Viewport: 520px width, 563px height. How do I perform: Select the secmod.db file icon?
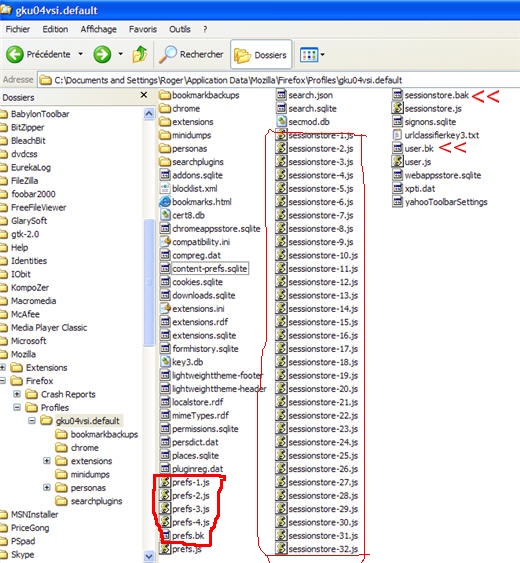click(x=281, y=122)
